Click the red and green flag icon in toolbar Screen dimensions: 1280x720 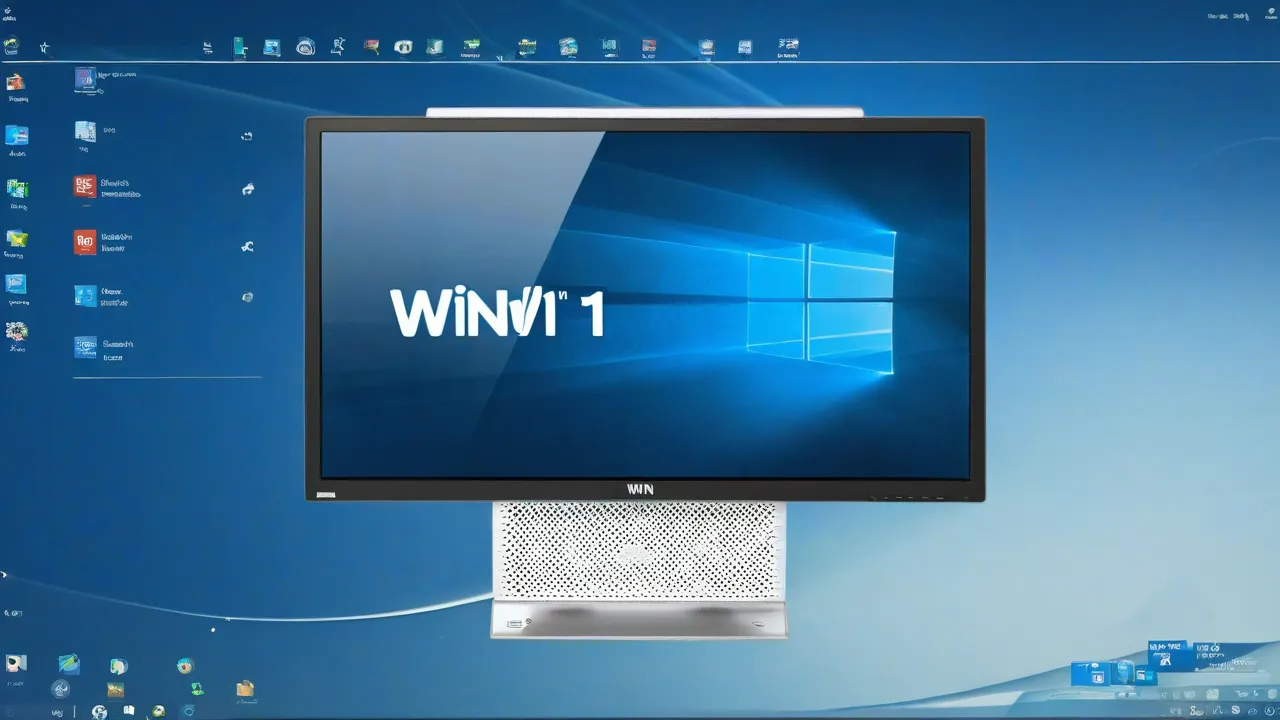[371, 46]
